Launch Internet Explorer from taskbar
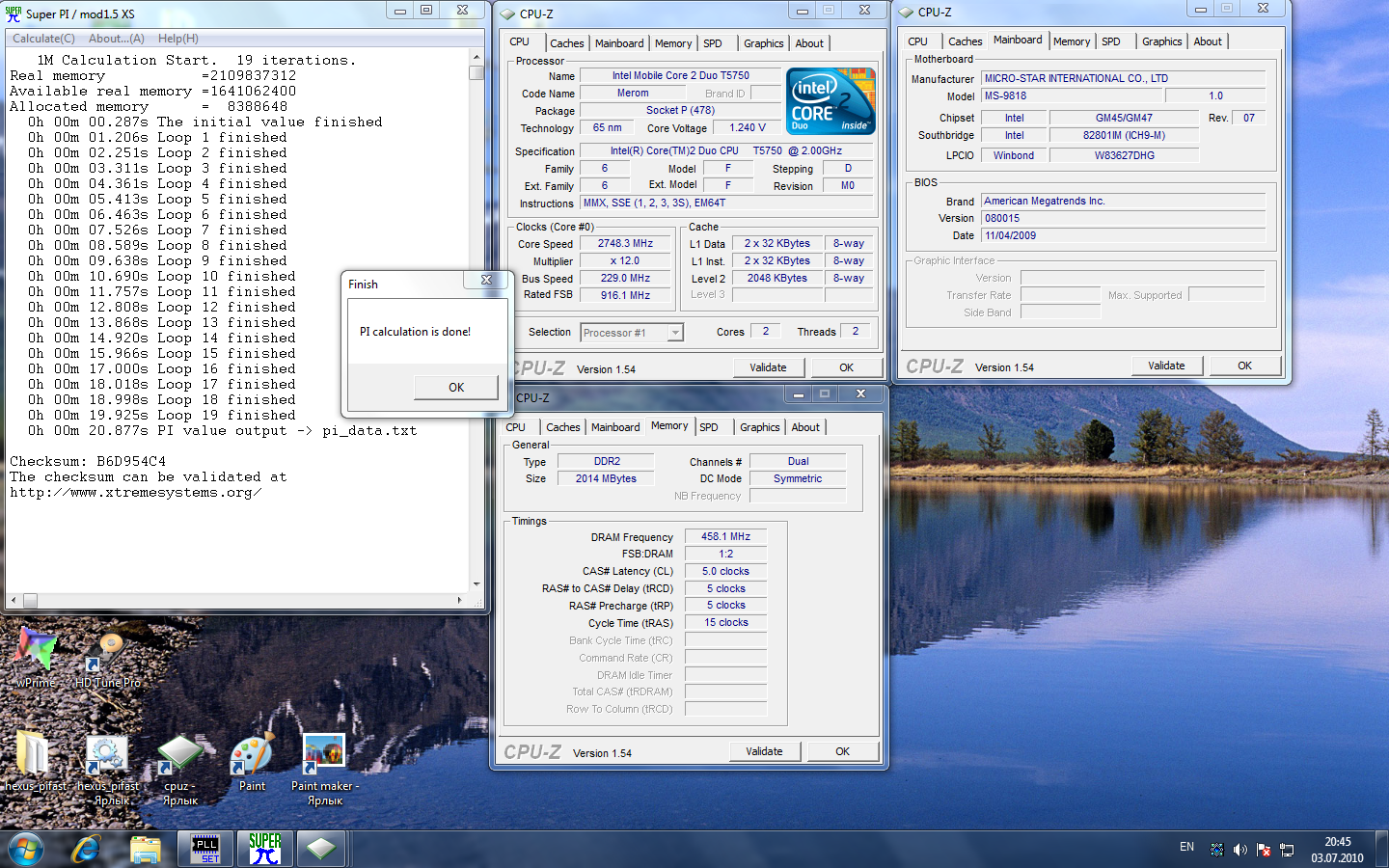Viewport: 1389px width, 868px height. (87, 849)
